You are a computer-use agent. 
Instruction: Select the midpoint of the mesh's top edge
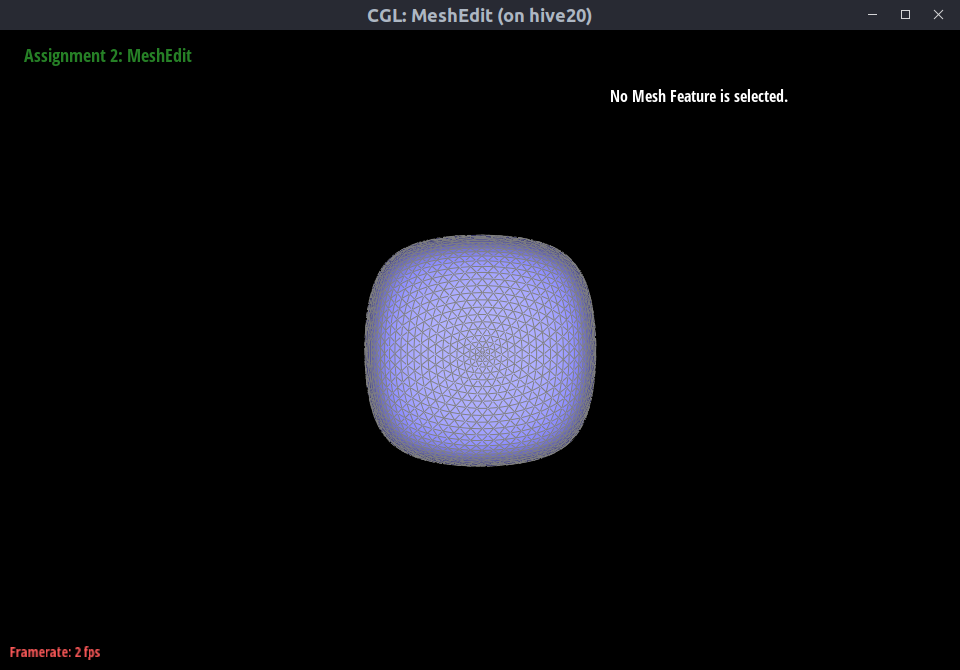(x=481, y=237)
